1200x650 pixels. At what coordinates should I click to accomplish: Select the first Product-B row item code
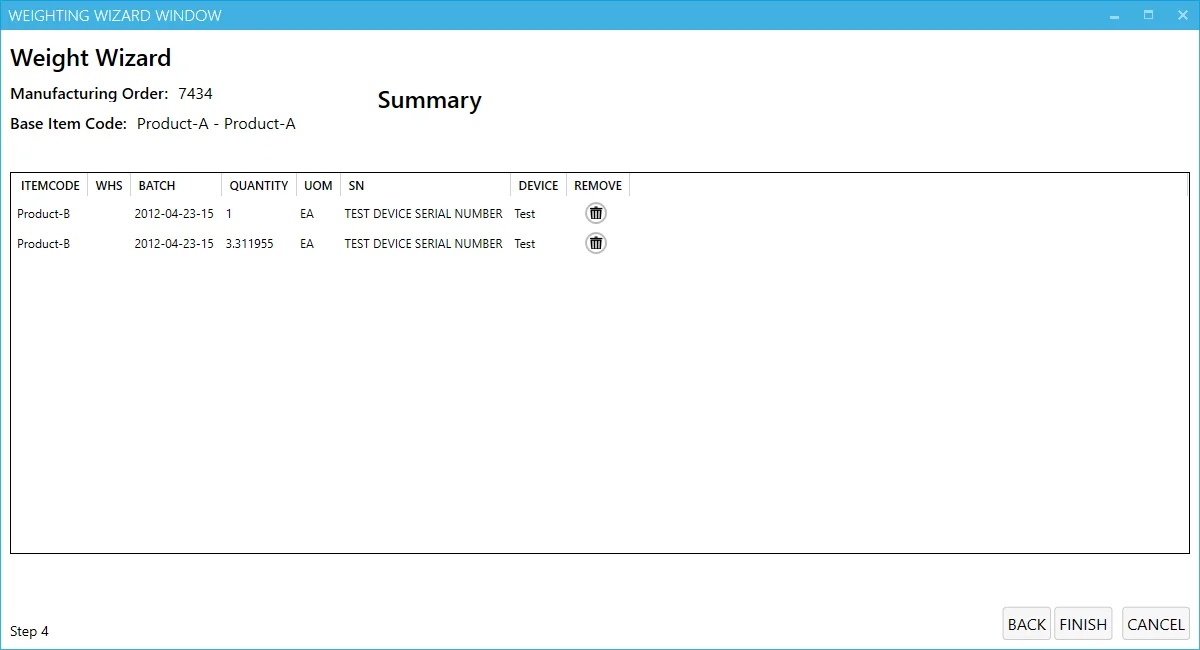44,214
